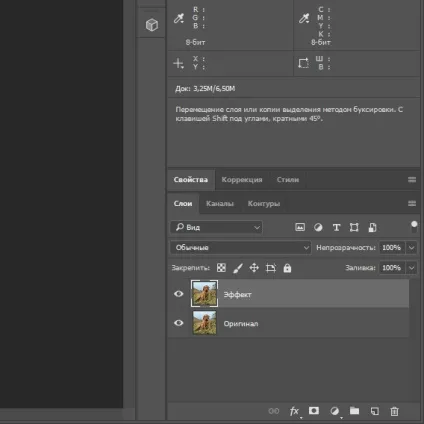
Task: Create a new layer with bottom icon
Action: click(375, 411)
